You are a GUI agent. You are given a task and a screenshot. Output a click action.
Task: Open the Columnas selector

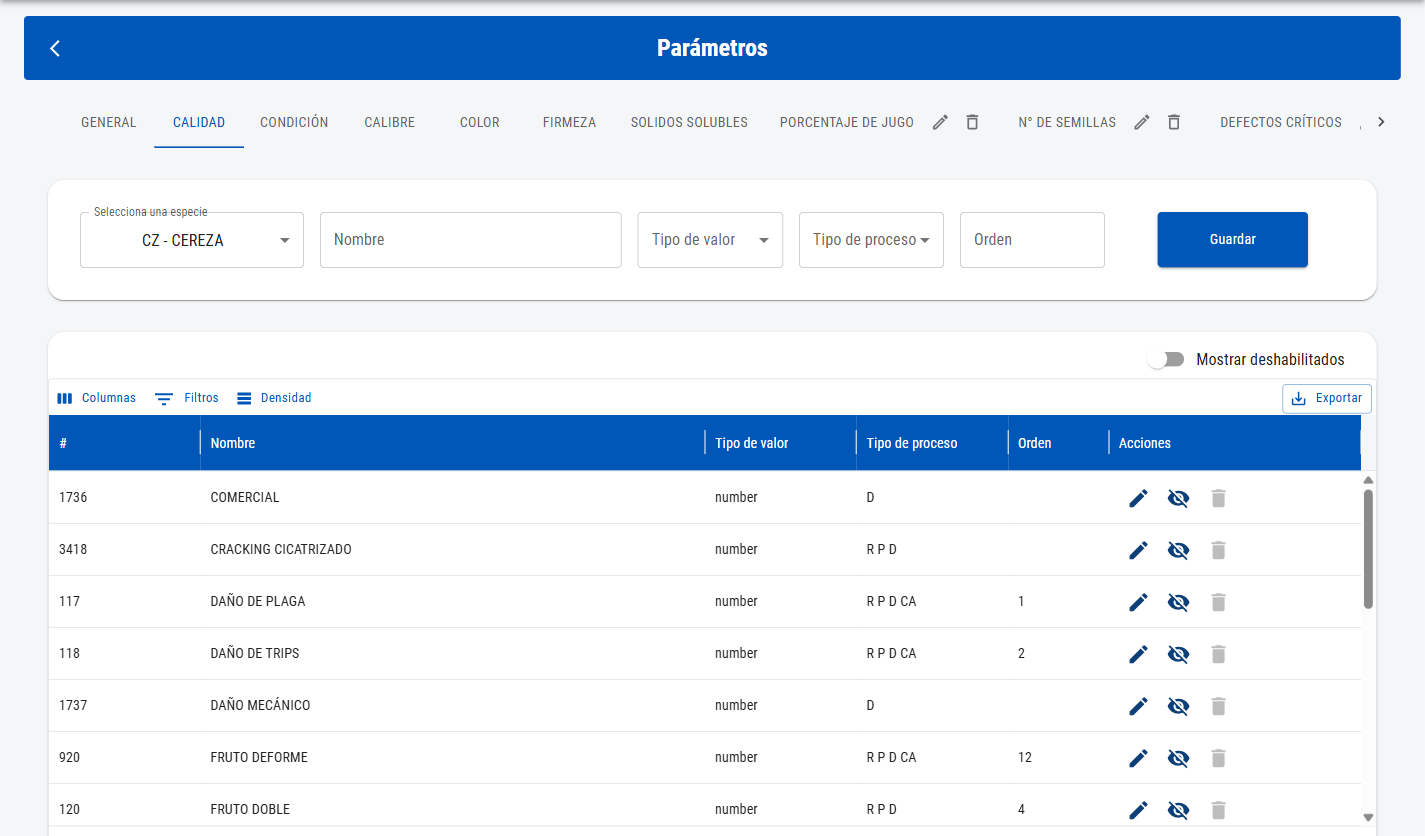[x=96, y=398]
